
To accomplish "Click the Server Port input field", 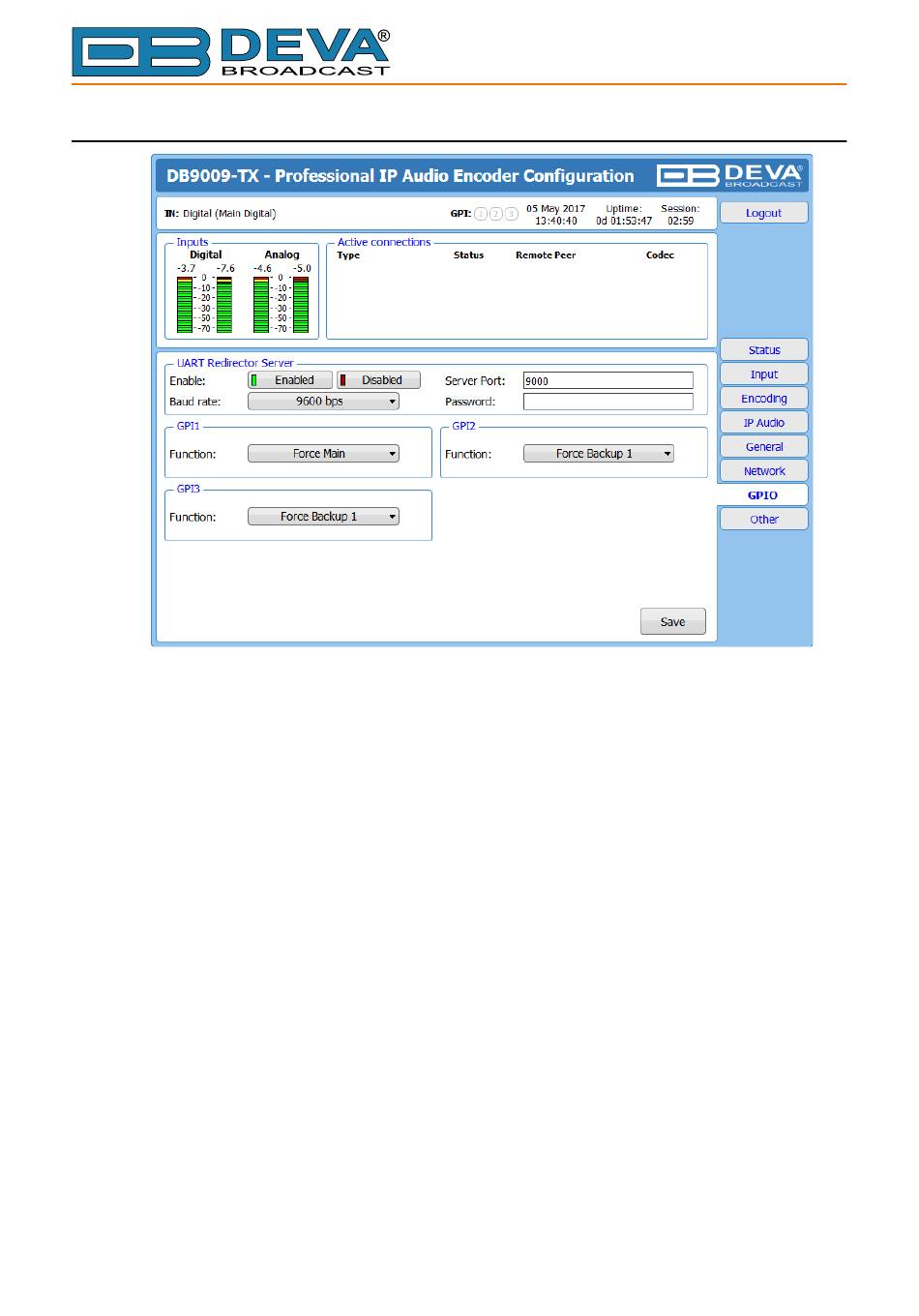I will tap(608, 381).
